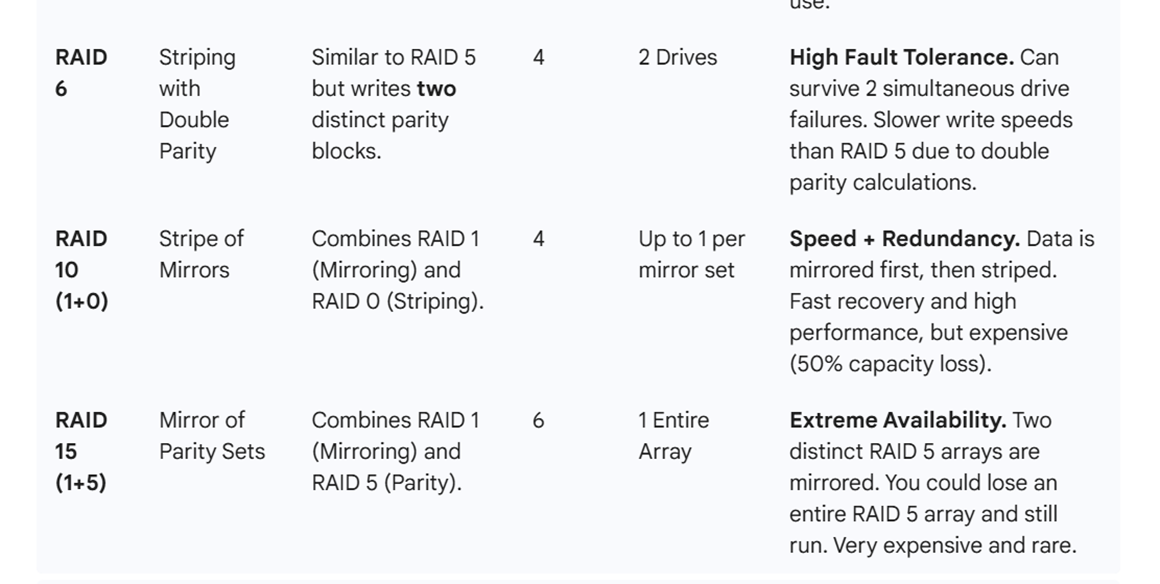Select the minimum drives '4' in RAID 10 row

click(x=539, y=239)
